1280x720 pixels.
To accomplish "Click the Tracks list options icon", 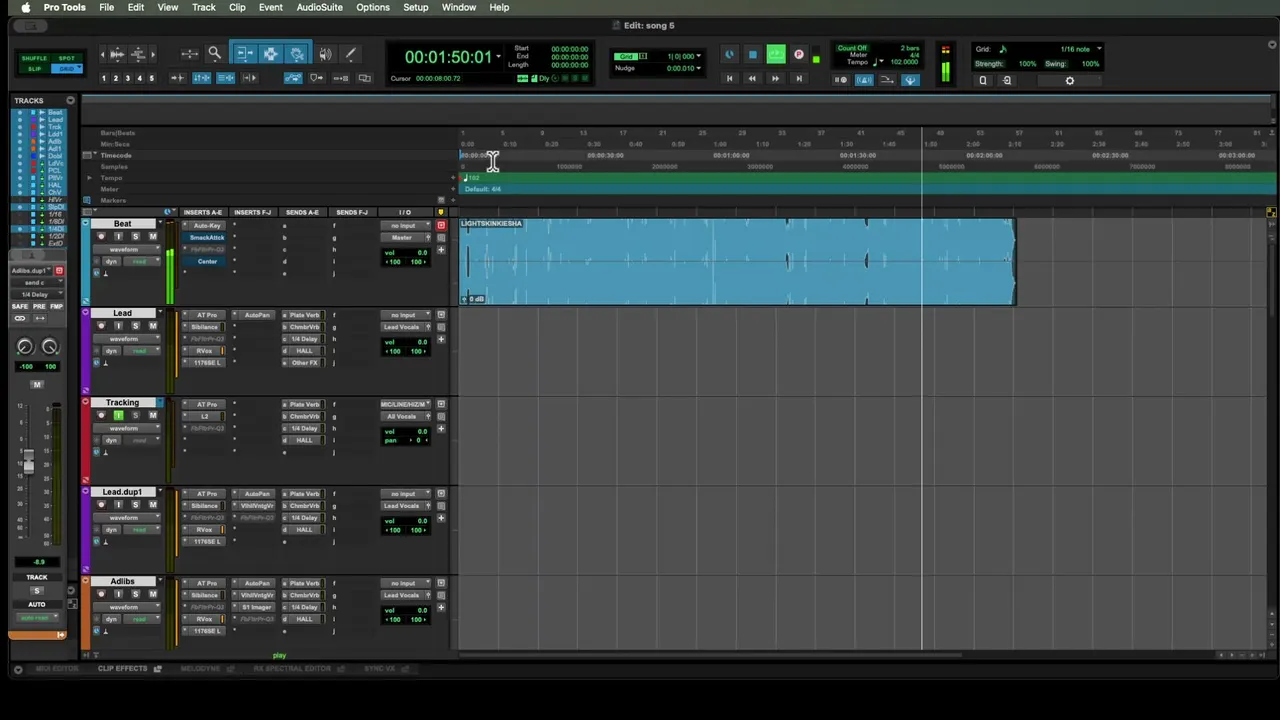I will click(x=70, y=100).
